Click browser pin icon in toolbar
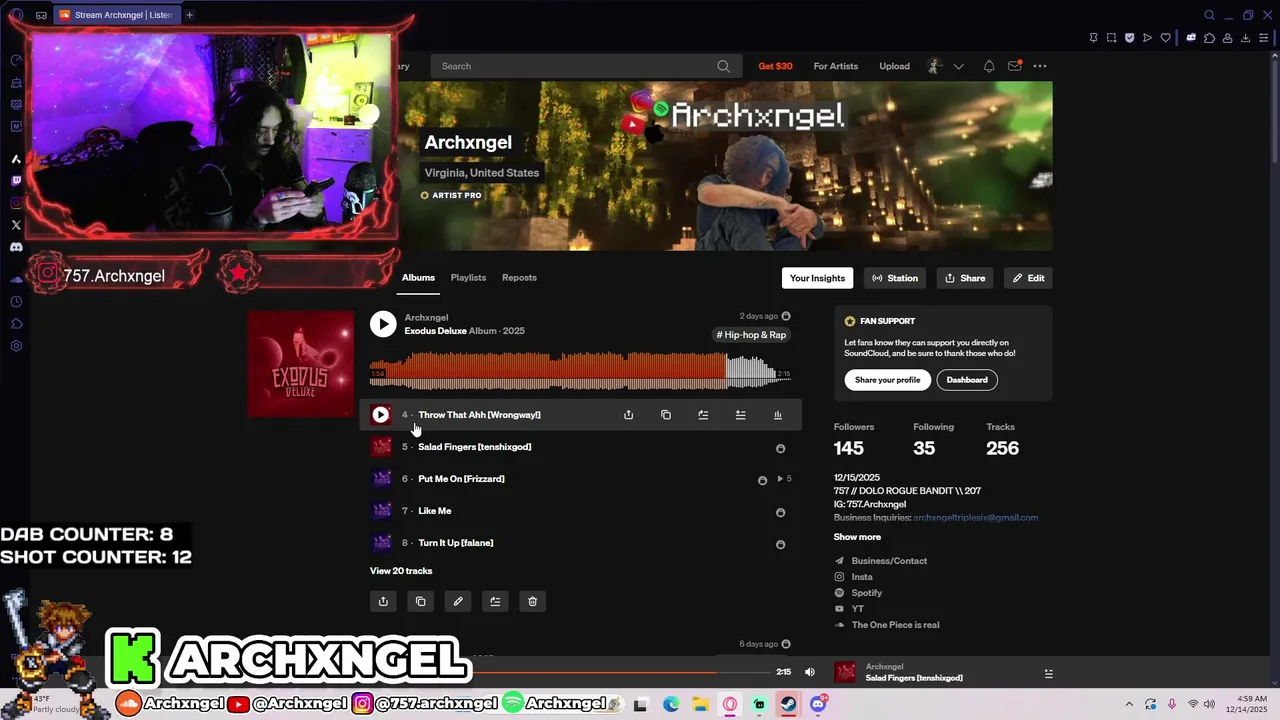The image size is (1280, 720). pos(1093,38)
